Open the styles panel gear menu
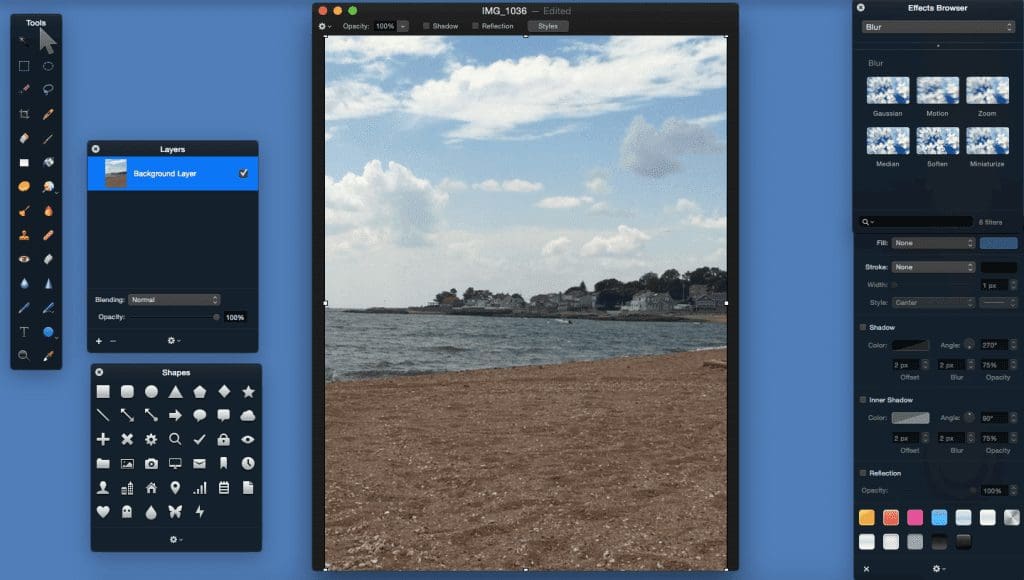Screen dimensions: 1024x580 click(938, 569)
